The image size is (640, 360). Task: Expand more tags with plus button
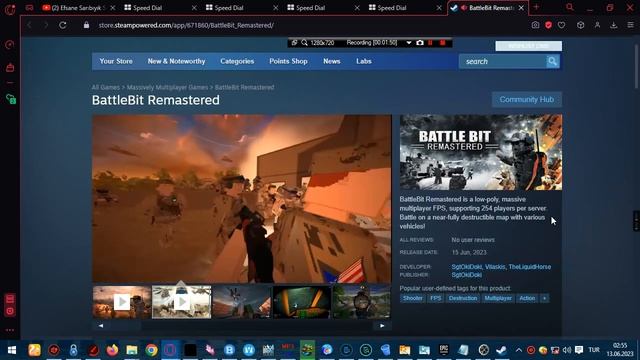[x=544, y=298]
